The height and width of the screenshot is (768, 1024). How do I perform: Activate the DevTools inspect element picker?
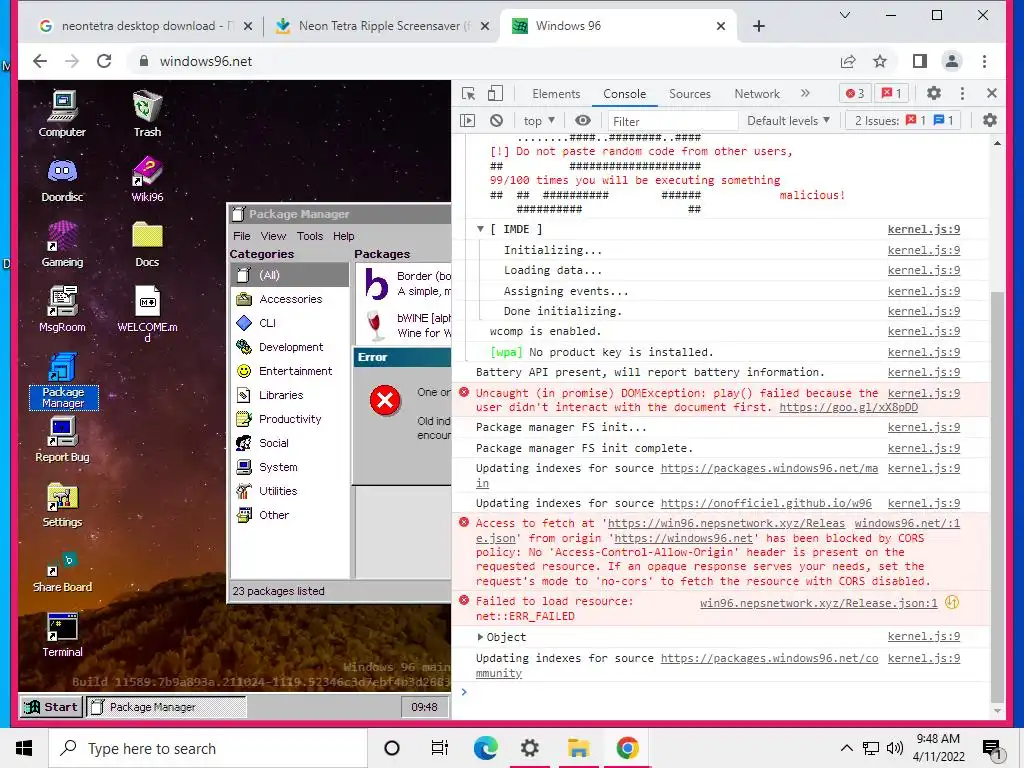[x=468, y=93]
